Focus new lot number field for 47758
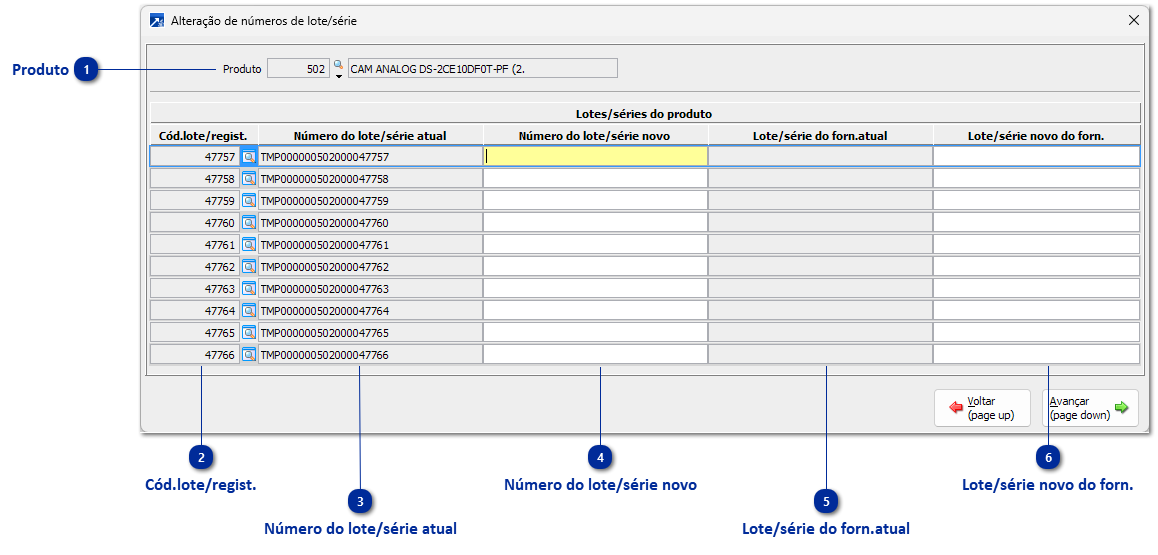 pos(595,179)
